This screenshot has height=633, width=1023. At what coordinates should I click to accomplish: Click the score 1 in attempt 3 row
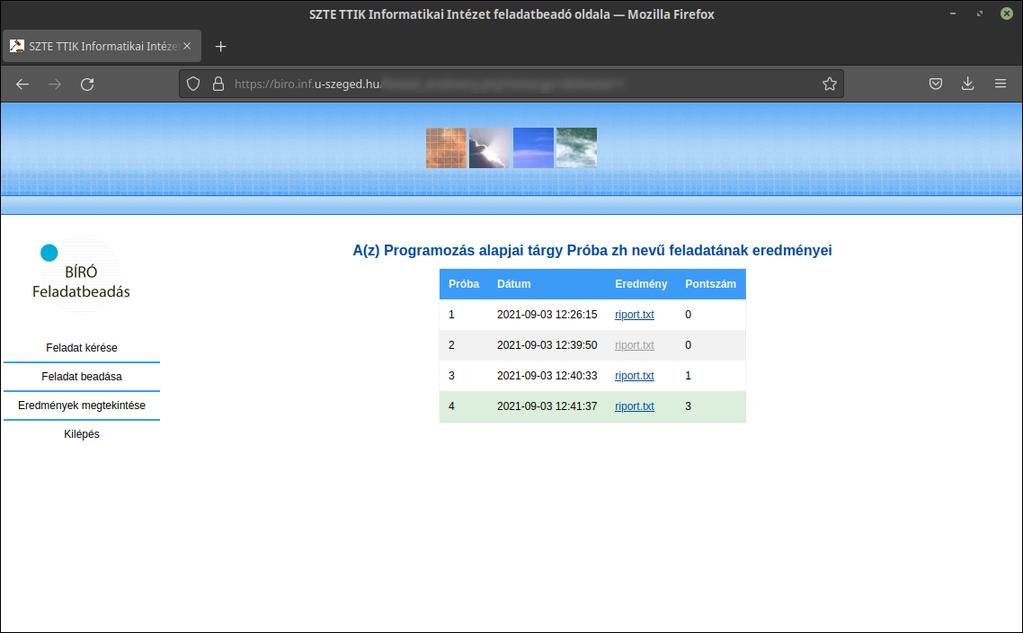point(688,376)
